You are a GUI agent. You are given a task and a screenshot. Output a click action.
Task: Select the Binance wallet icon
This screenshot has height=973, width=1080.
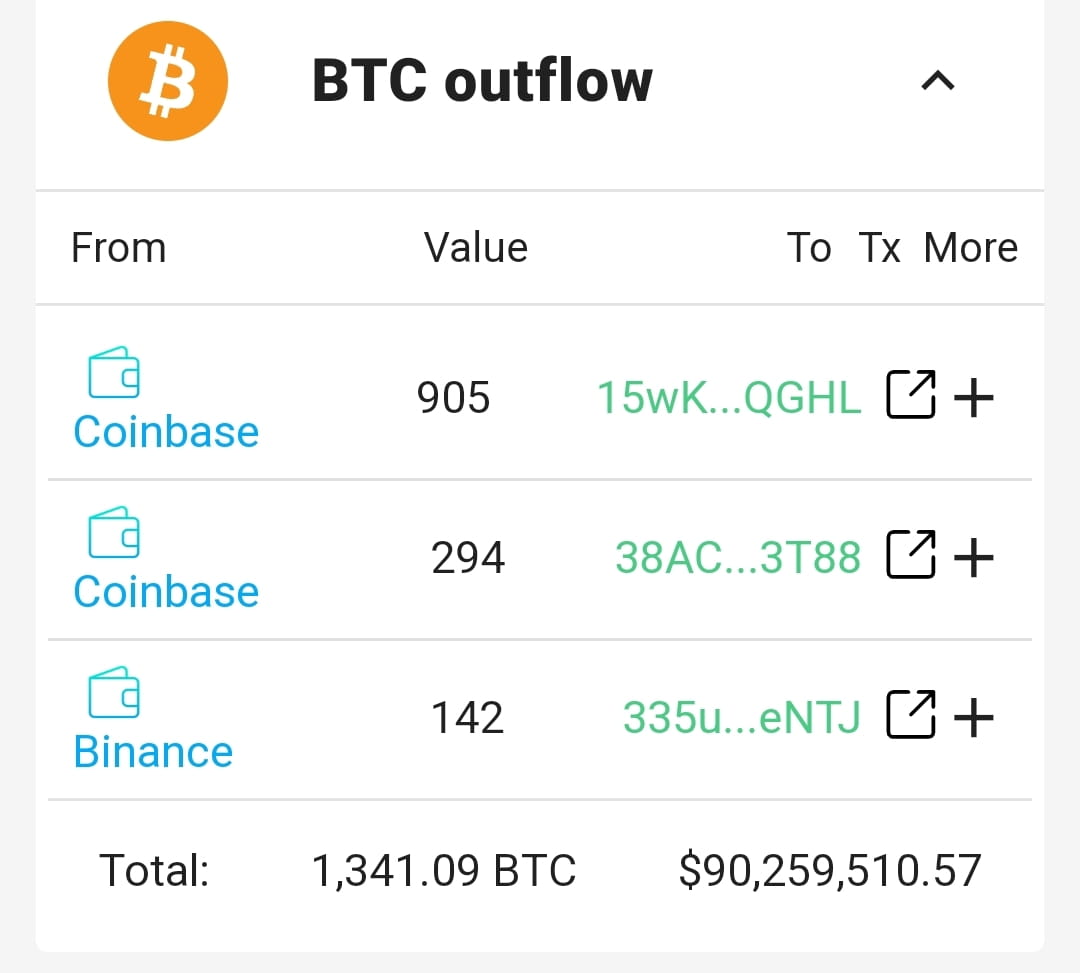113,691
